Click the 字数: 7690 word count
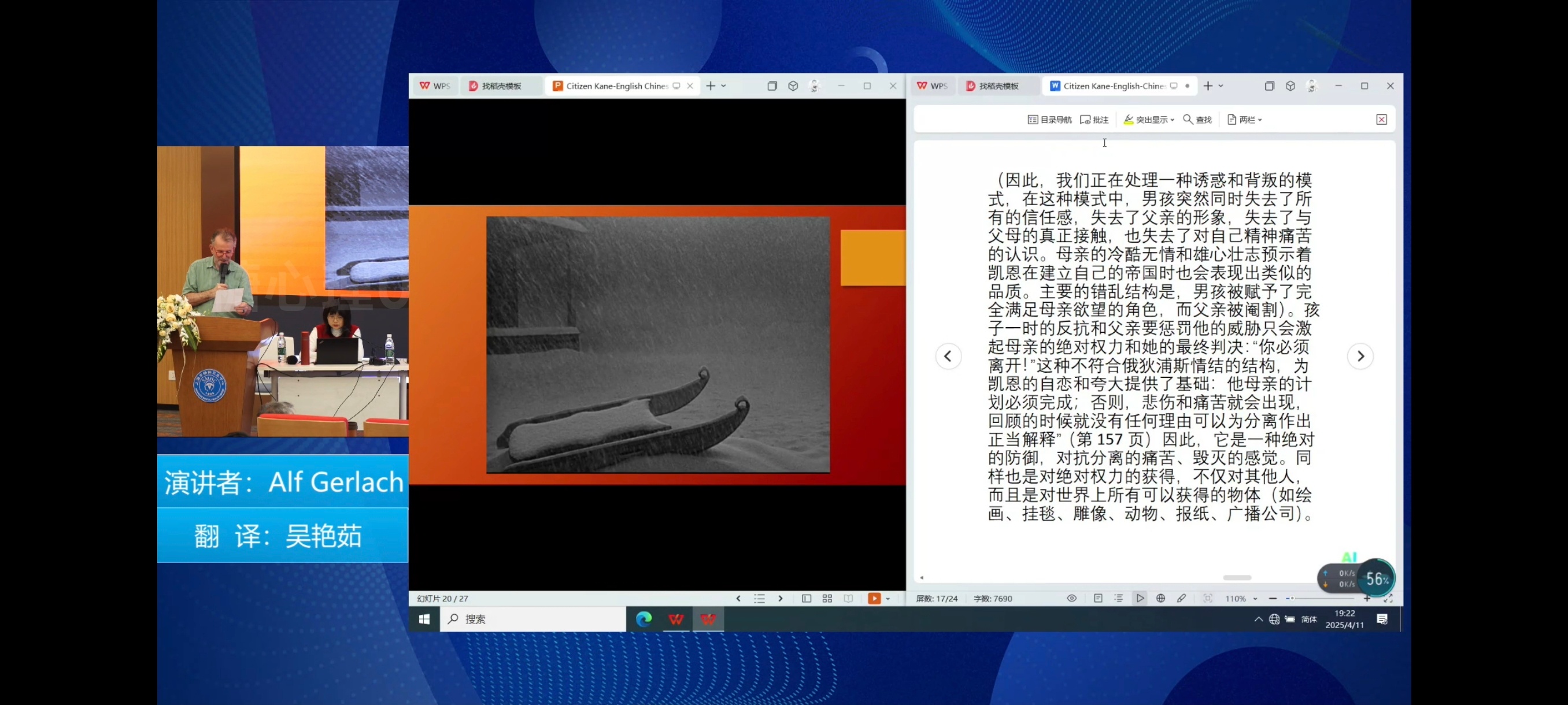The width and height of the screenshot is (1568, 705). 993,599
